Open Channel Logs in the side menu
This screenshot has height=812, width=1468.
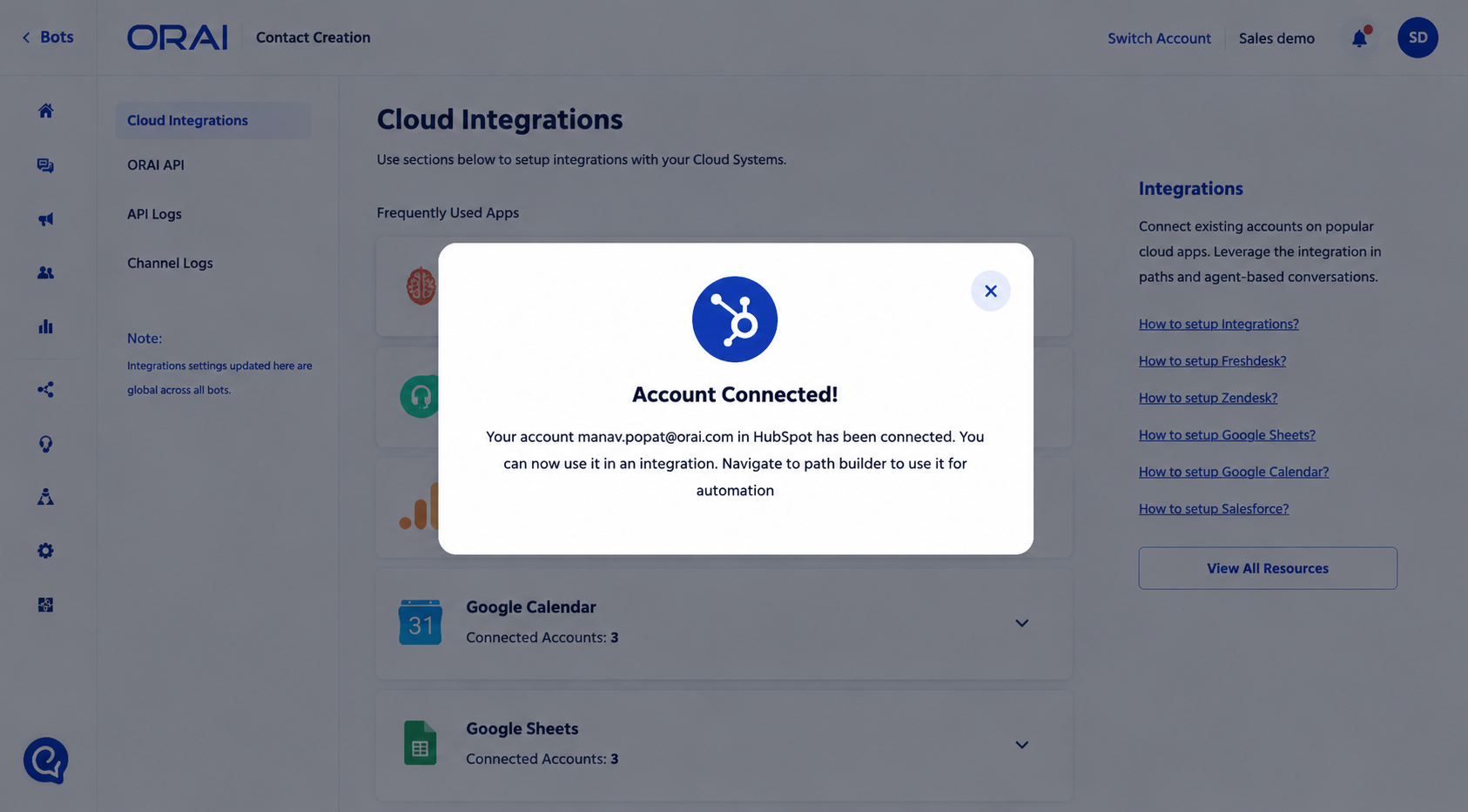point(170,263)
